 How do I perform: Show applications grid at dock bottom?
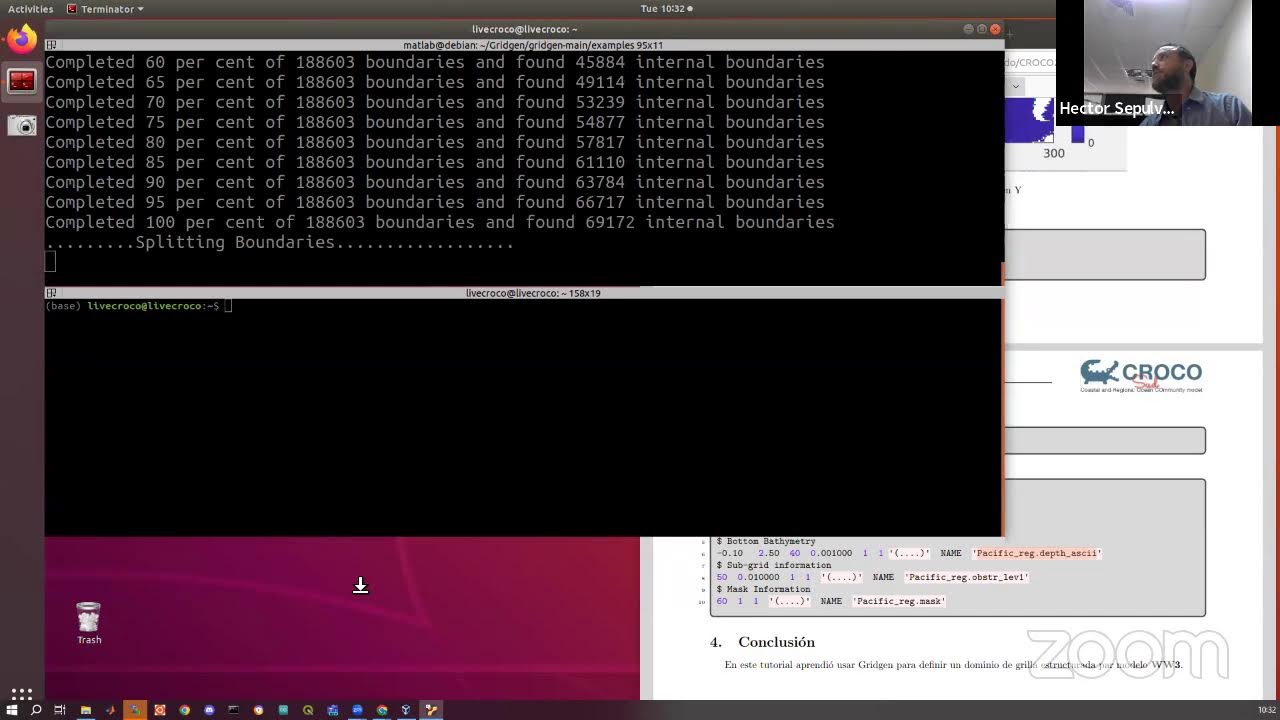tap(21, 693)
